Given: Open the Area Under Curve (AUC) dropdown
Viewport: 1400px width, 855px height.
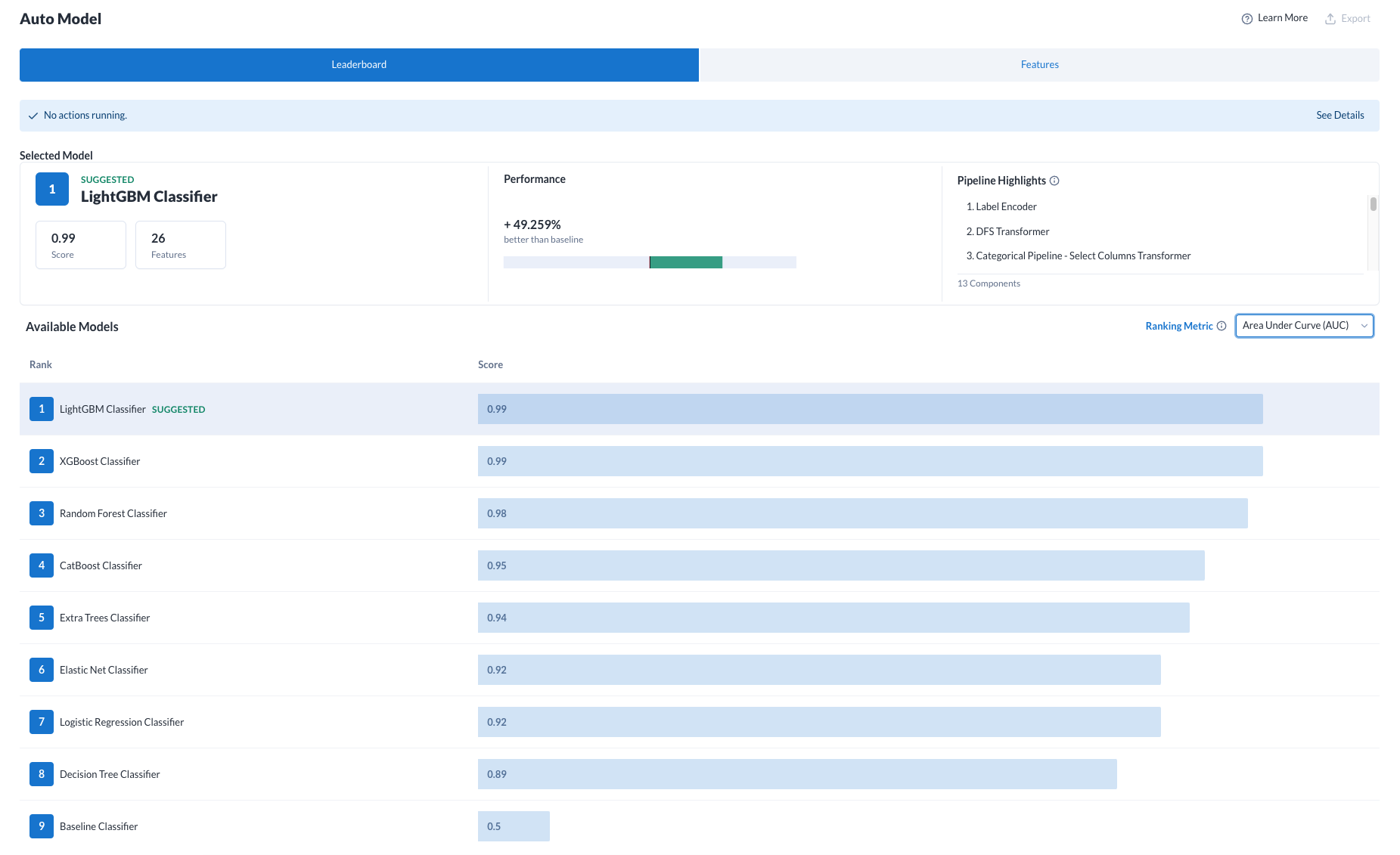Looking at the screenshot, I should click(x=1303, y=325).
